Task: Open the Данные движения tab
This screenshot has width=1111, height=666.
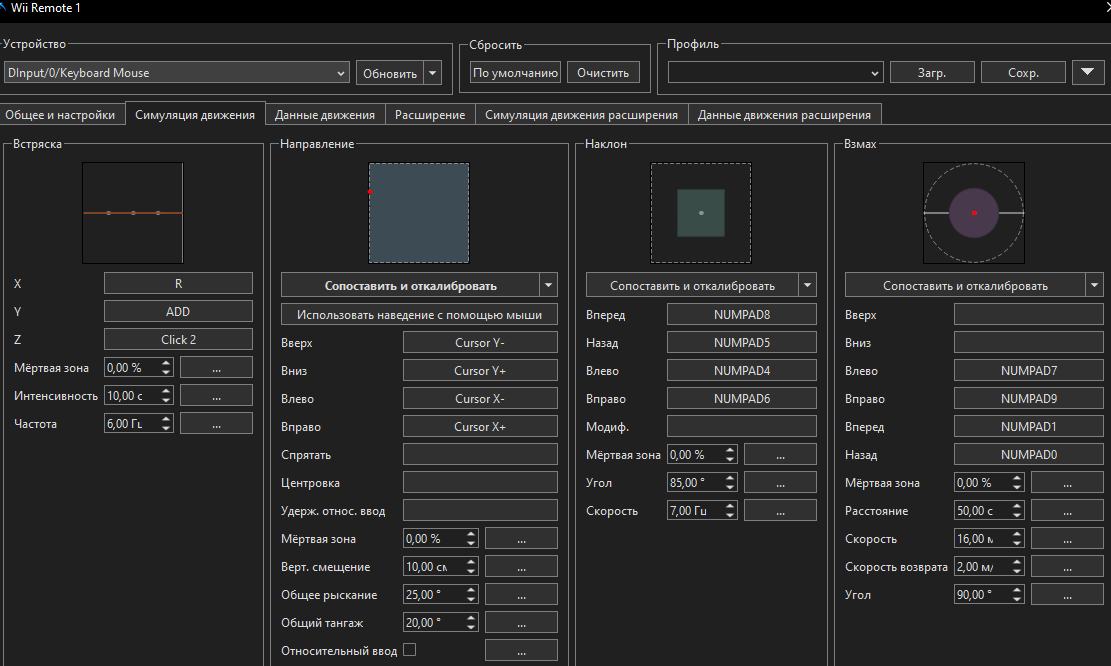Action: pyautogui.click(x=325, y=115)
